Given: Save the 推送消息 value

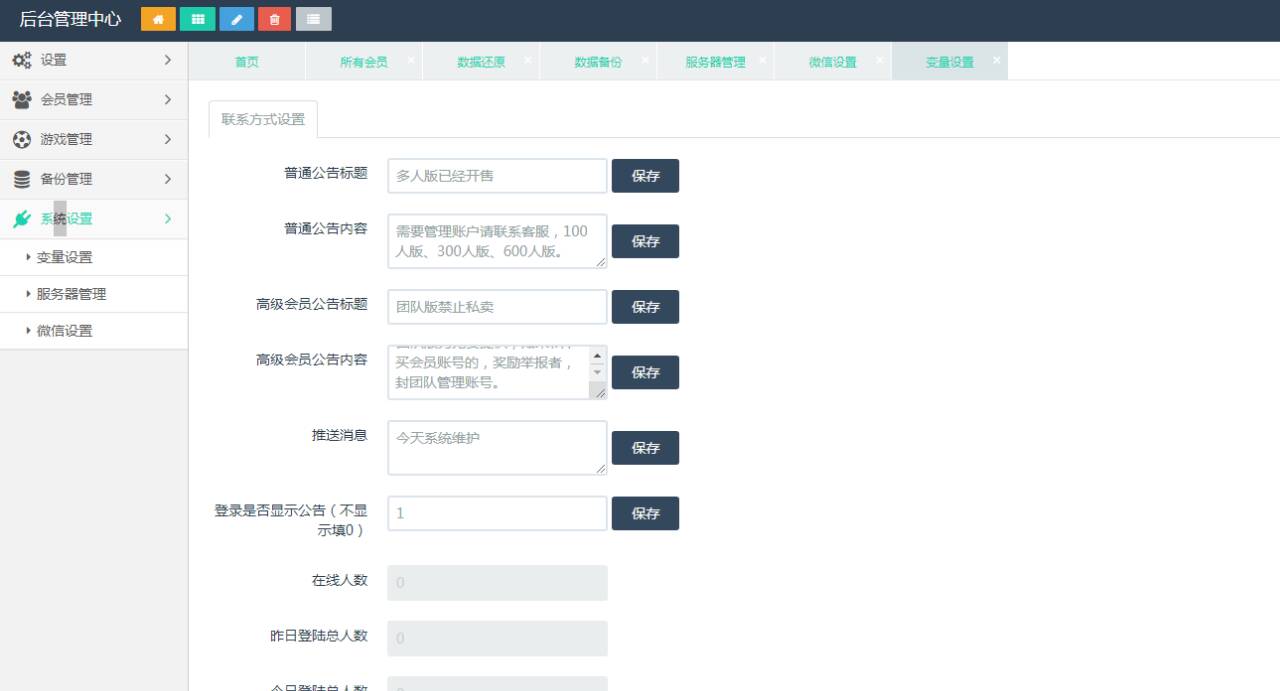Looking at the screenshot, I should [645, 448].
